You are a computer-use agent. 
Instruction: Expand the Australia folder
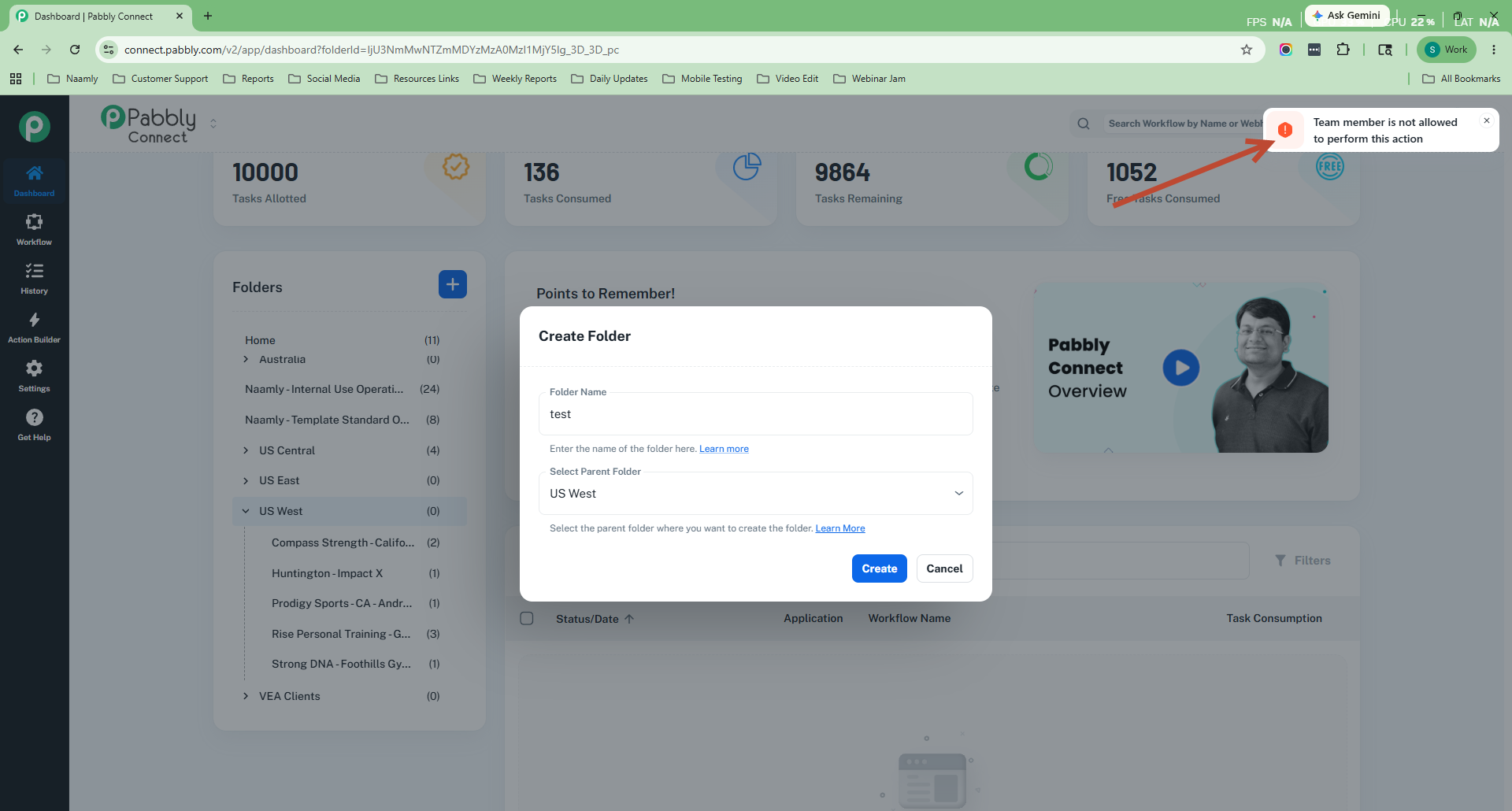coord(246,359)
